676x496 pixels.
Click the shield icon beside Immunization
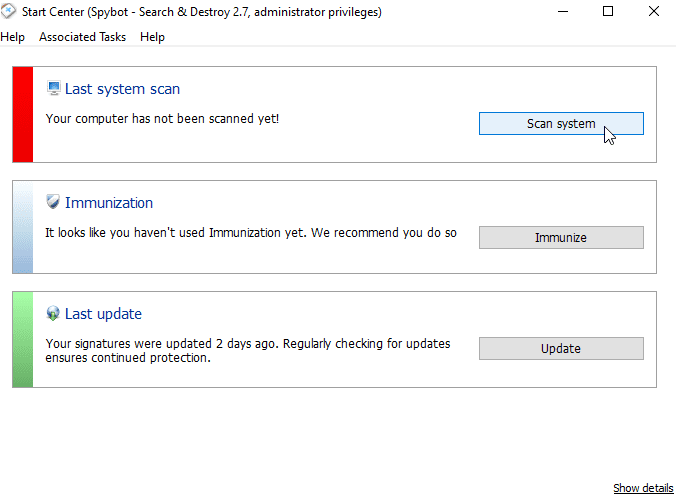tap(53, 202)
